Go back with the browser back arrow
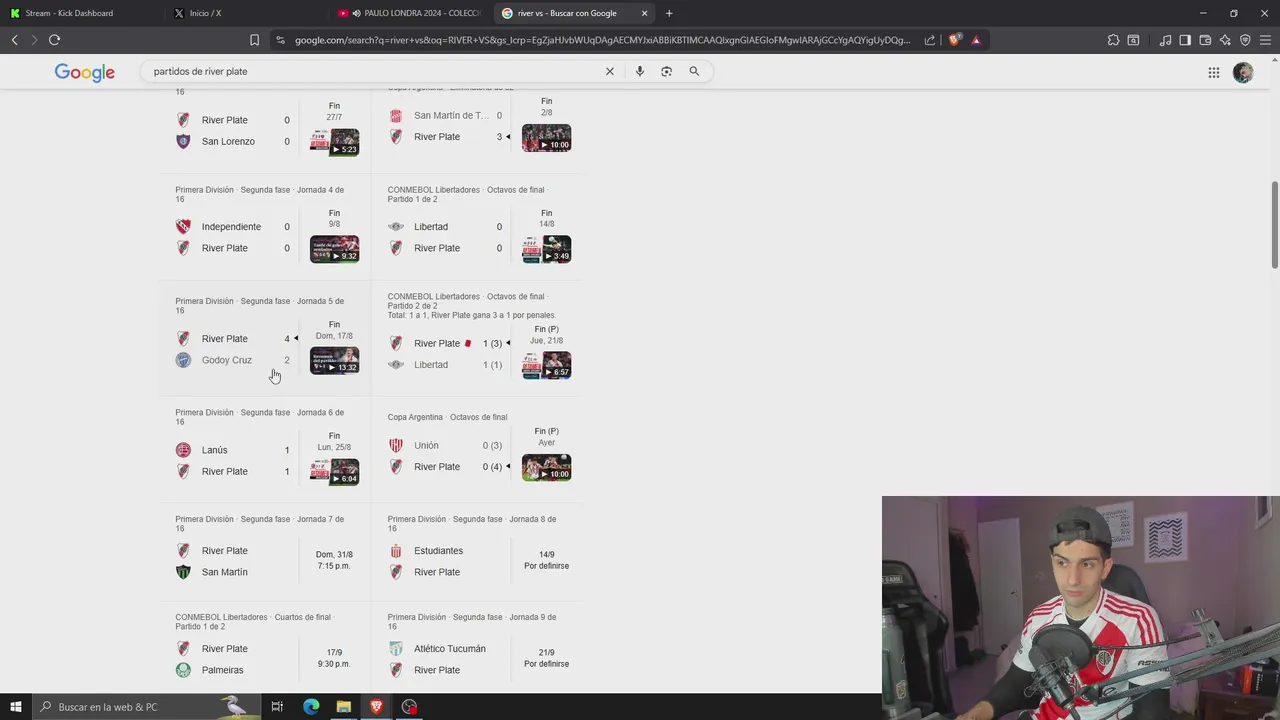 pyautogui.click(x=14, y=40)
